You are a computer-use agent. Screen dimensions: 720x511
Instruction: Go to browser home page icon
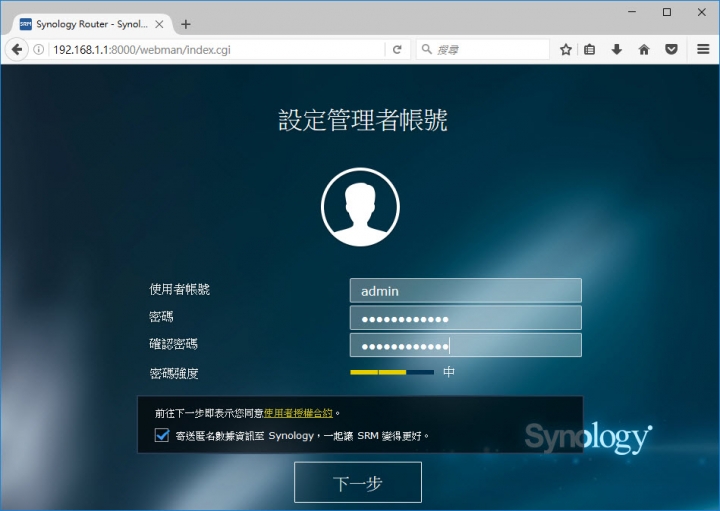[x=644, y=49]
